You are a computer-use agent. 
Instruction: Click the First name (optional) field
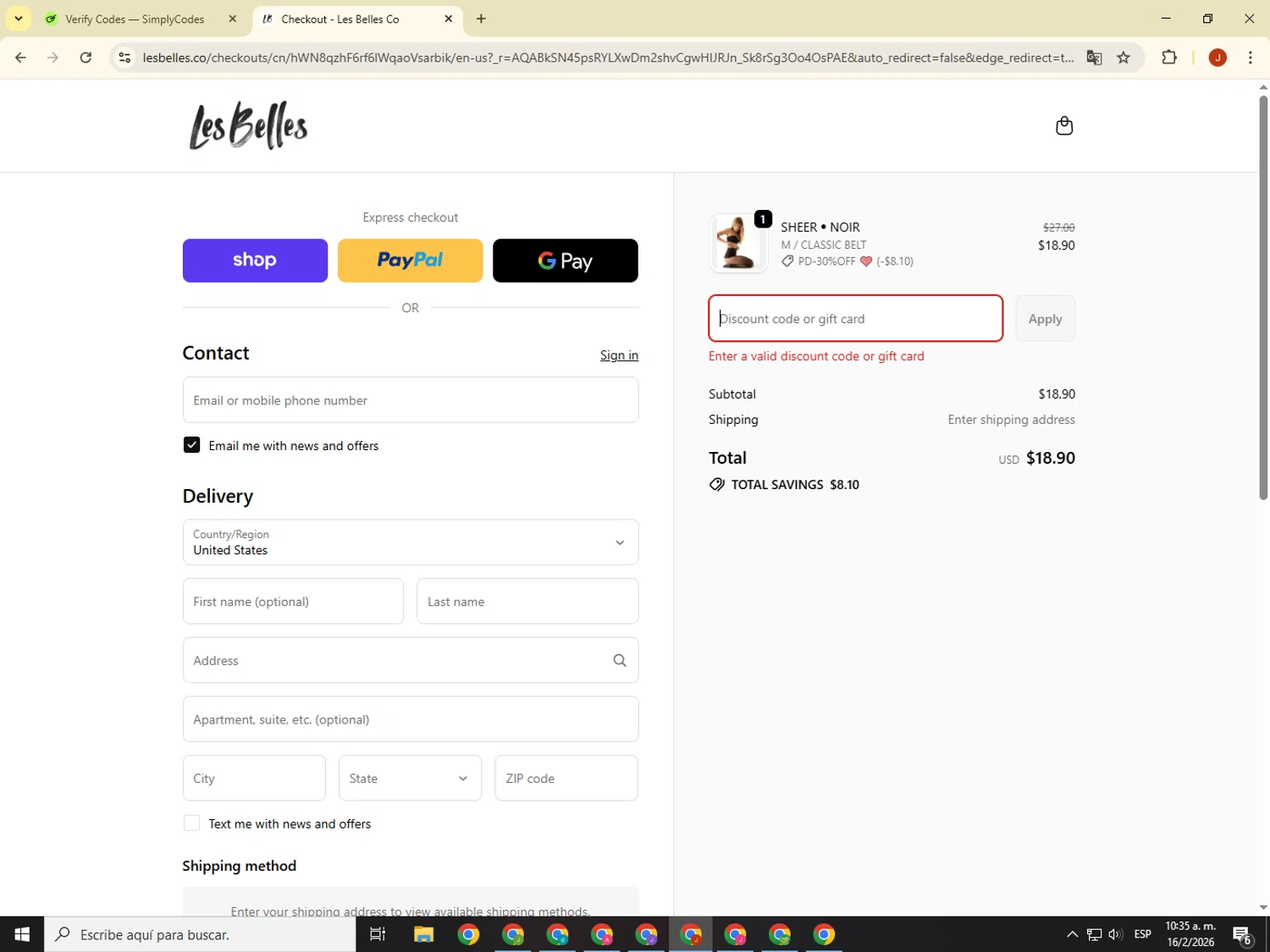point(293,602)
